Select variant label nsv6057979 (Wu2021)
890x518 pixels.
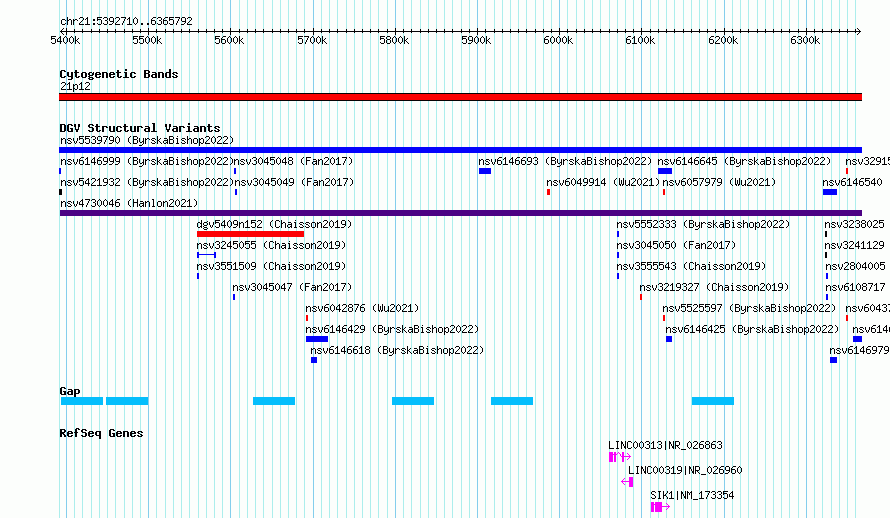(719, 182)
